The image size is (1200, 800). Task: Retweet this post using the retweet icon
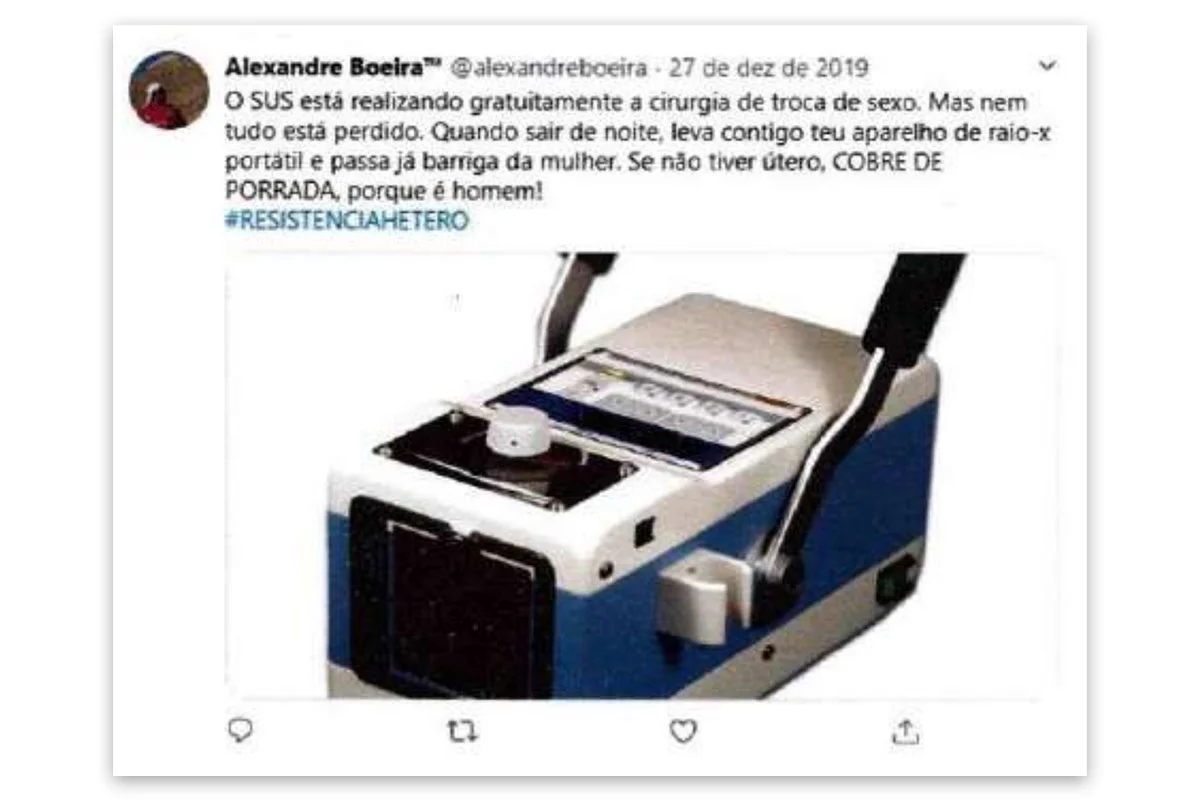[x=461, y=733]
